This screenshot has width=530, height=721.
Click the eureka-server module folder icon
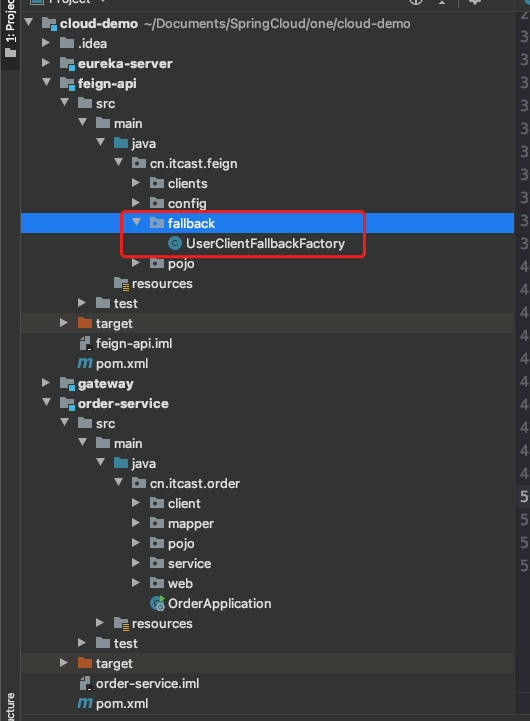pos(67,64)
